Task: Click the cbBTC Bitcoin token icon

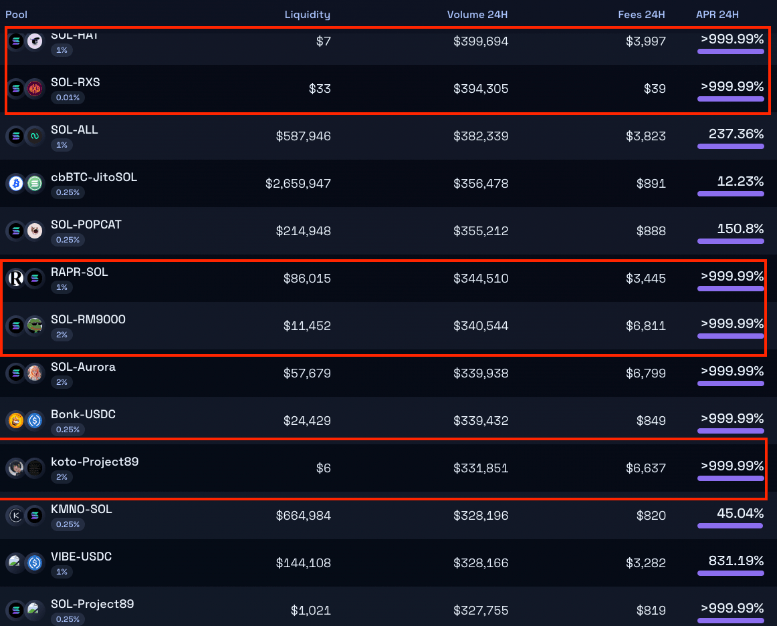Action: click(x=16, y=183)
